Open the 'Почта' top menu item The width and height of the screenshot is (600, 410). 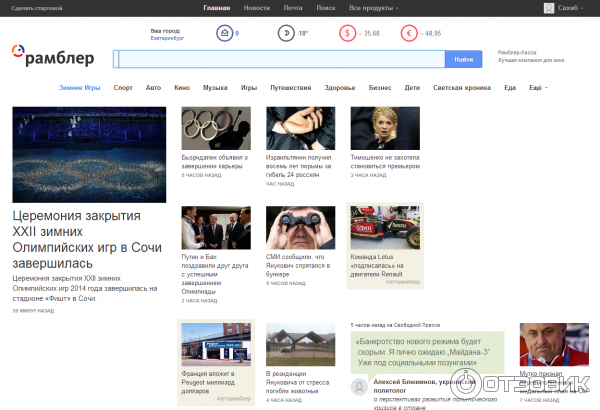pos(293,8)
